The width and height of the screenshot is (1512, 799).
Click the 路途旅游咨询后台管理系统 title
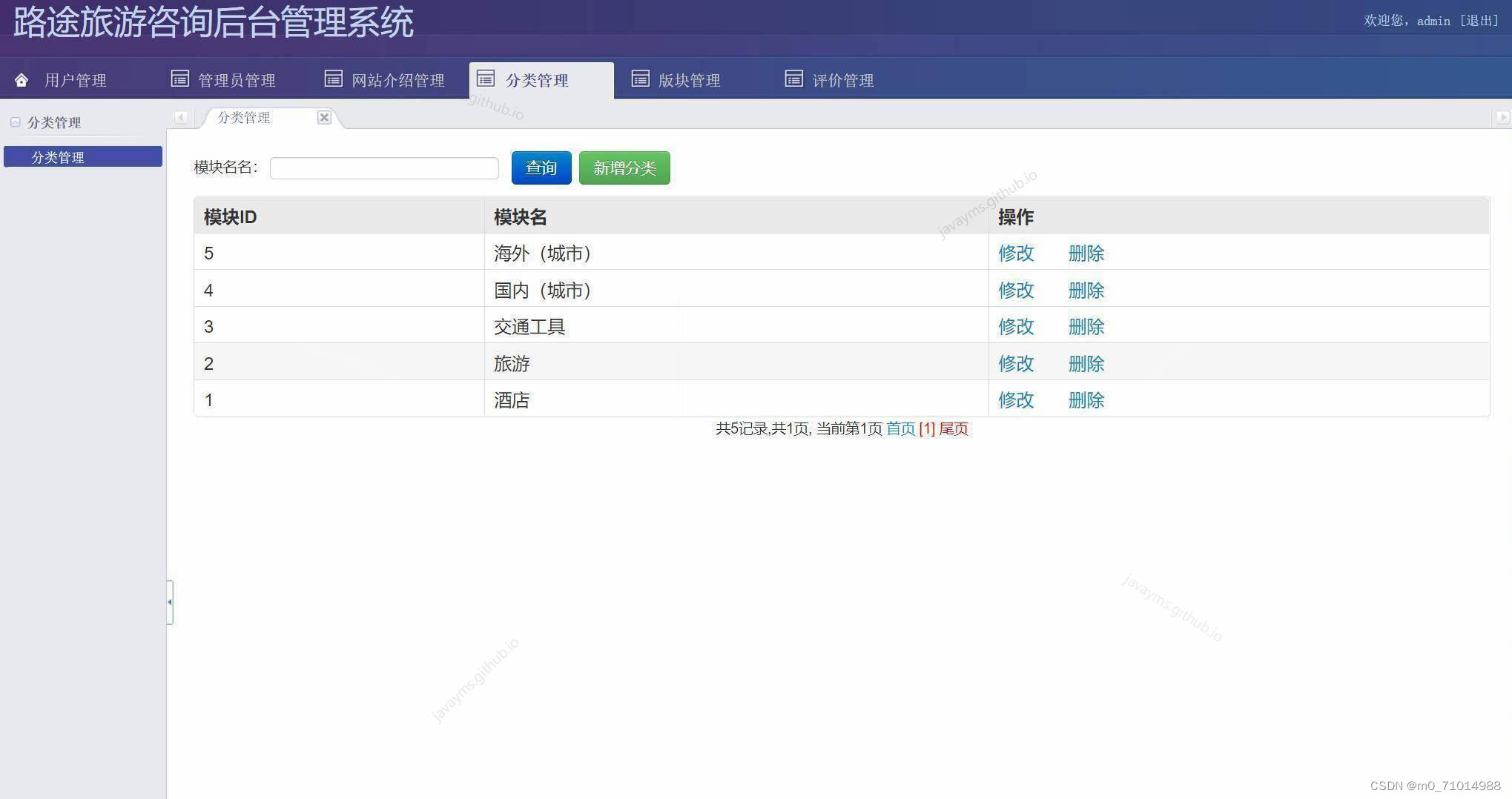[x=214, y=22]
